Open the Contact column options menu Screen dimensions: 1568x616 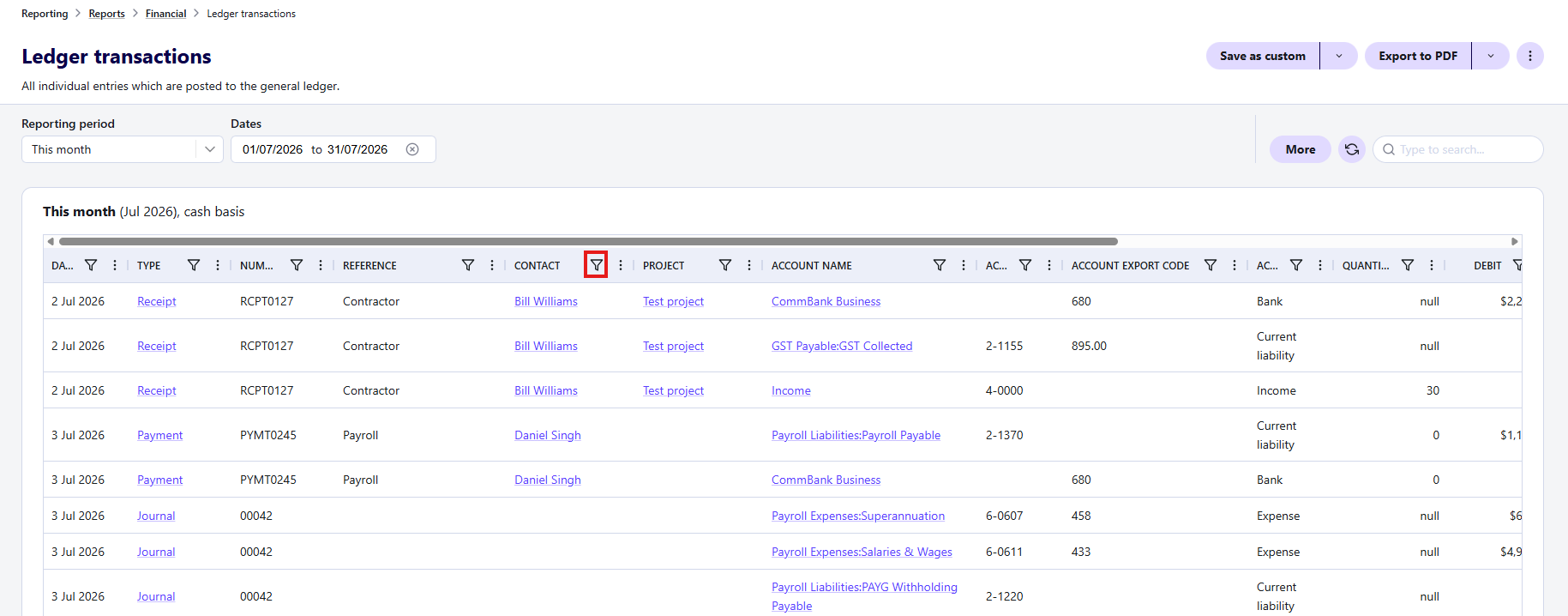click(621, 265)
